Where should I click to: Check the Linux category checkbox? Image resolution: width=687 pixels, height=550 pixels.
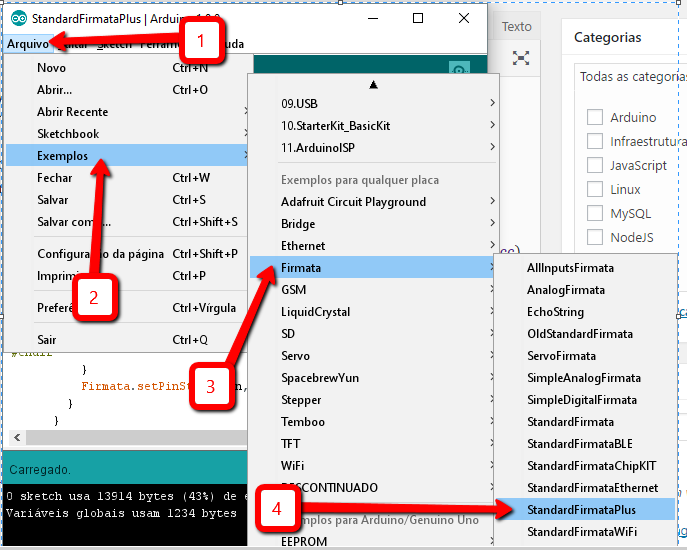(x=595, y=189)
